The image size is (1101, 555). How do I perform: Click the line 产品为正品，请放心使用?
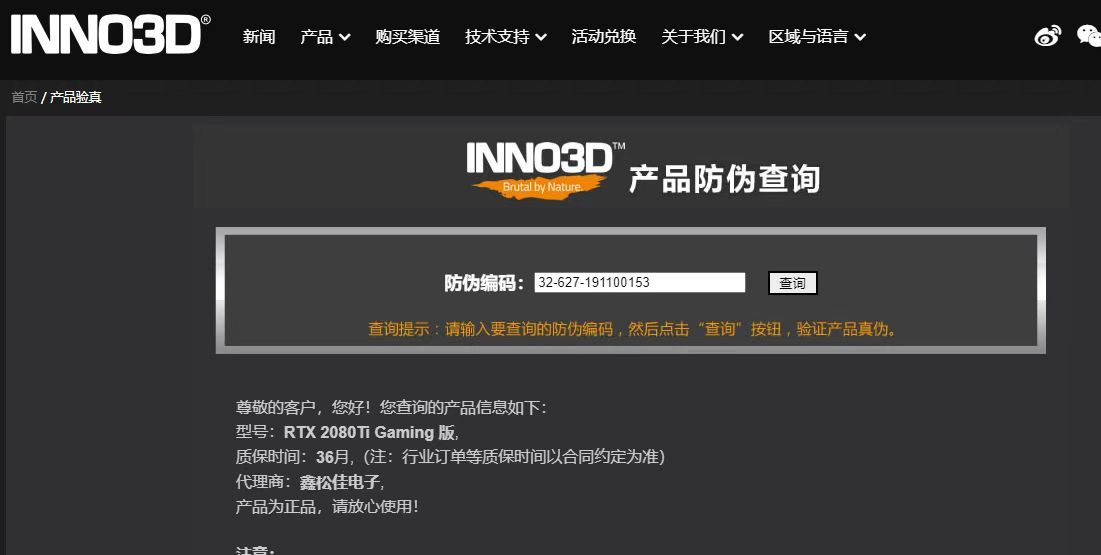pyautogui.click(x=327, y=507)
